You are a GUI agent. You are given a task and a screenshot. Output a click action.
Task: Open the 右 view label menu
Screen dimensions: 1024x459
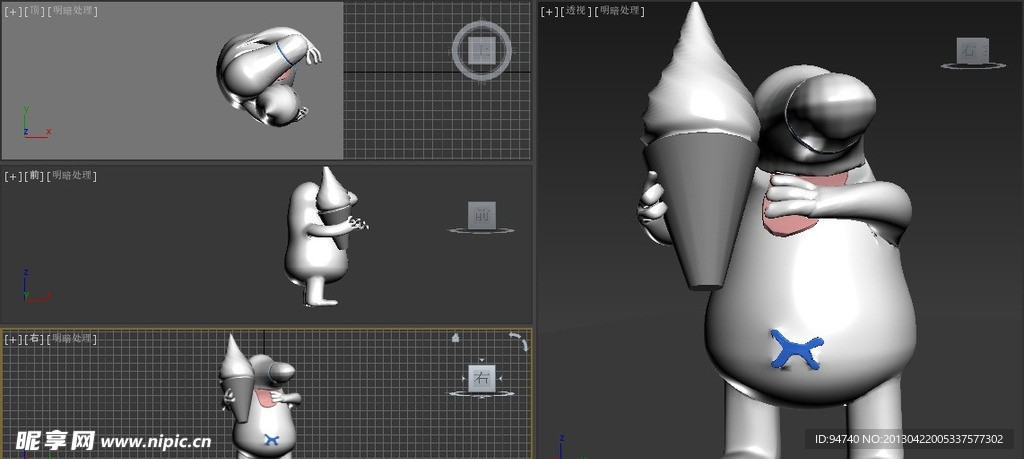[x=34, y=339]
